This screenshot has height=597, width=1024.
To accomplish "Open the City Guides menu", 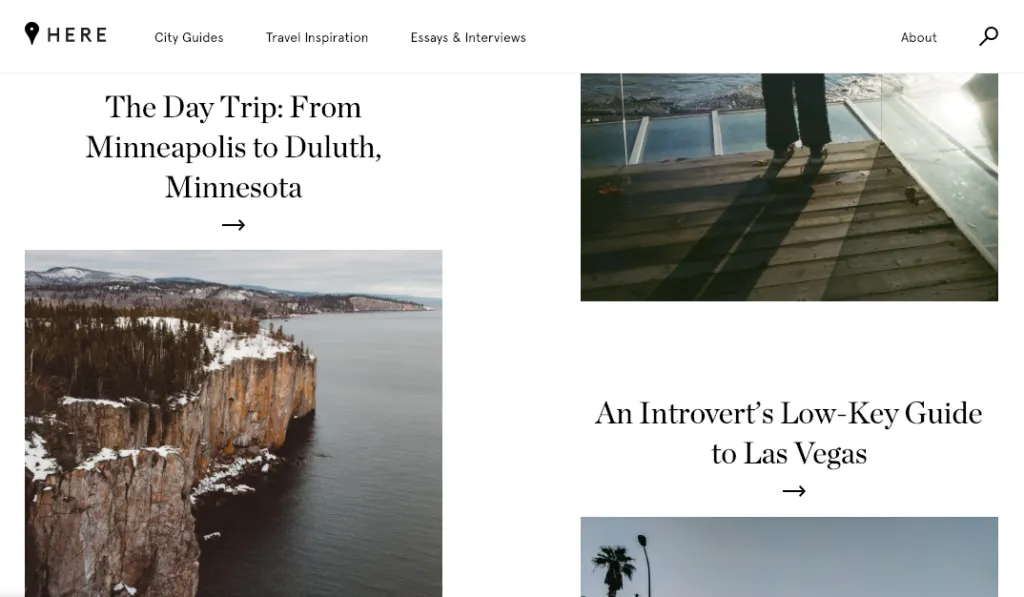I will (189, 38).
